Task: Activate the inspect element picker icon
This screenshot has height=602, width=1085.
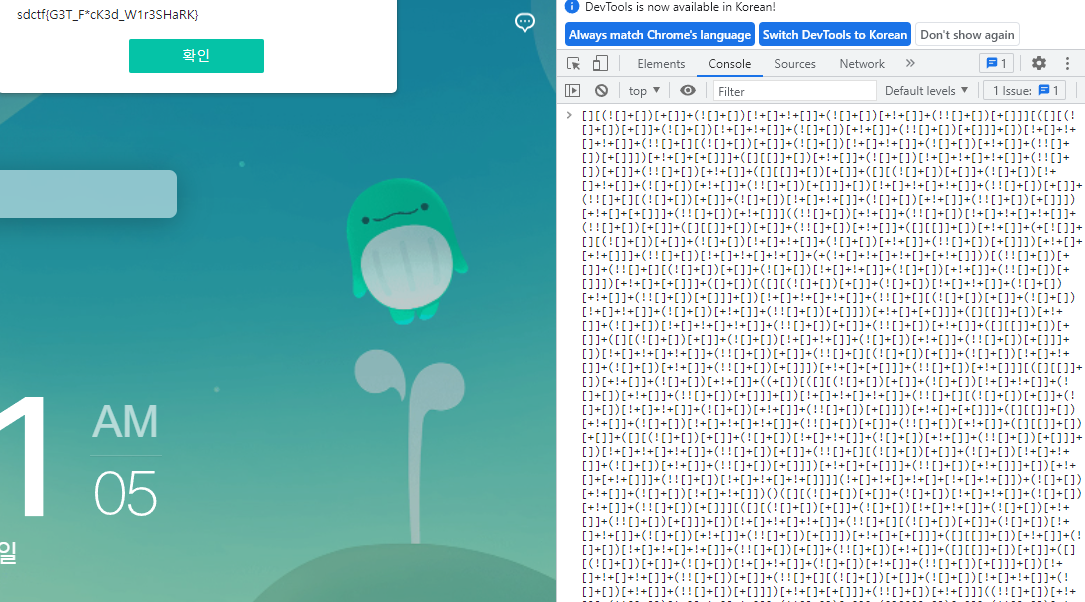Action: click(x=574, y=64)
